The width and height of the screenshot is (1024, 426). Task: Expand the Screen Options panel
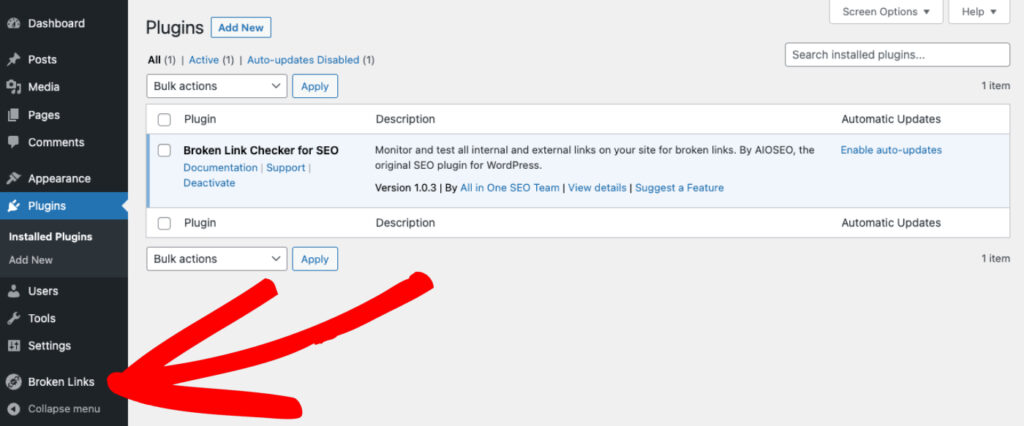(x=886, y=12)
